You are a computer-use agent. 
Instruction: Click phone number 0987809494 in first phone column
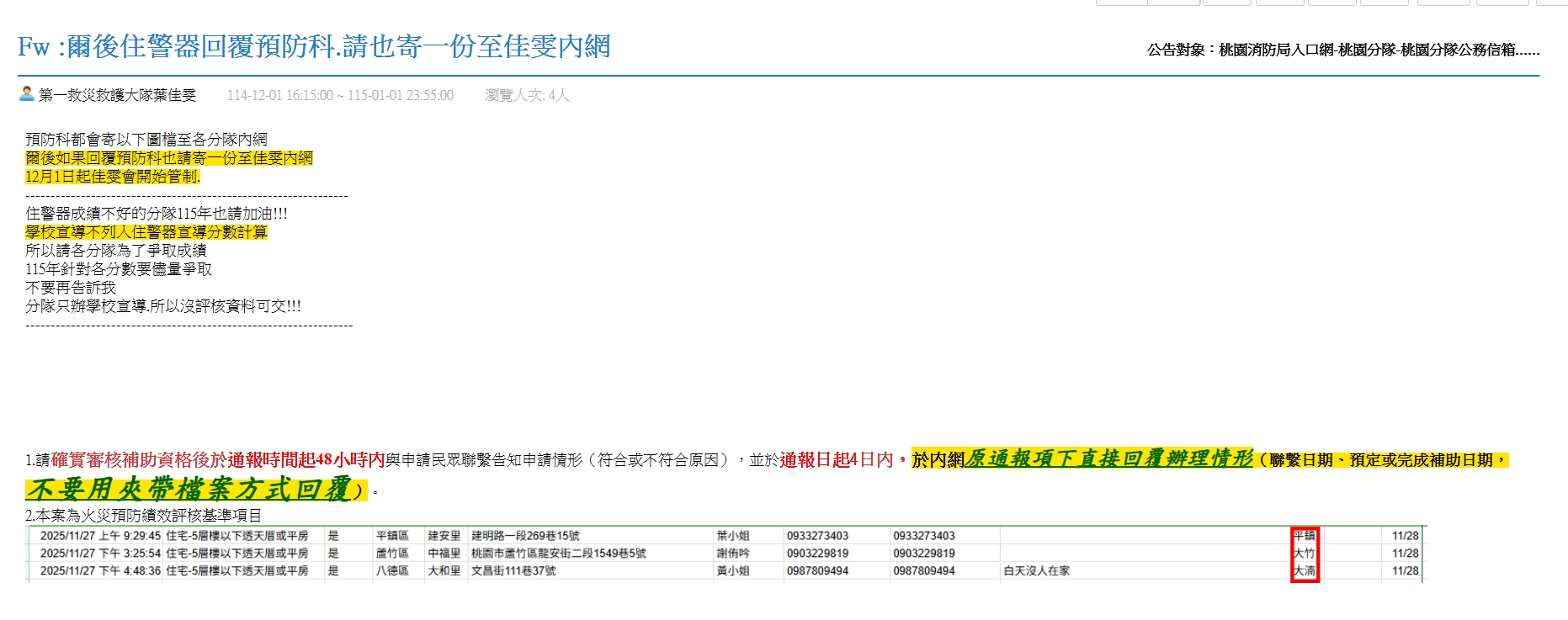coord(817,571)
